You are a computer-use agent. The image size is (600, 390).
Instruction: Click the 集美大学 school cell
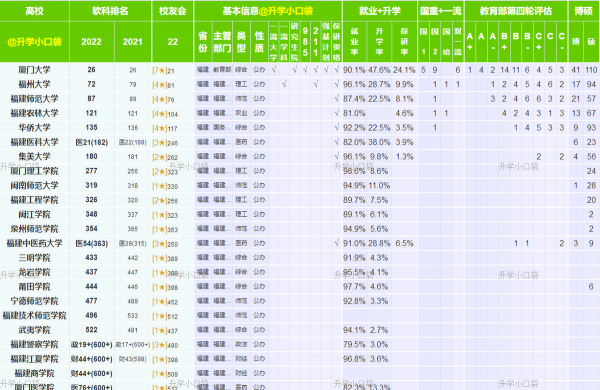tap(34, 157)
